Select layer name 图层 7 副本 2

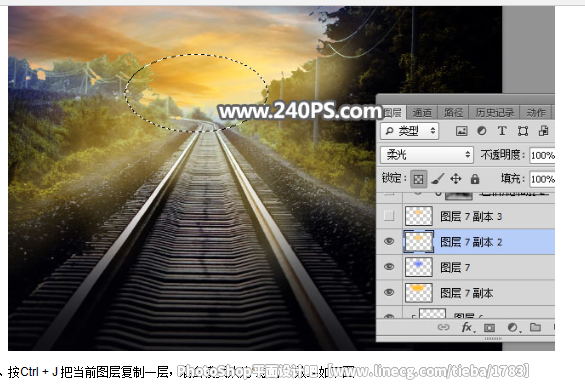[x=471, y=242]
